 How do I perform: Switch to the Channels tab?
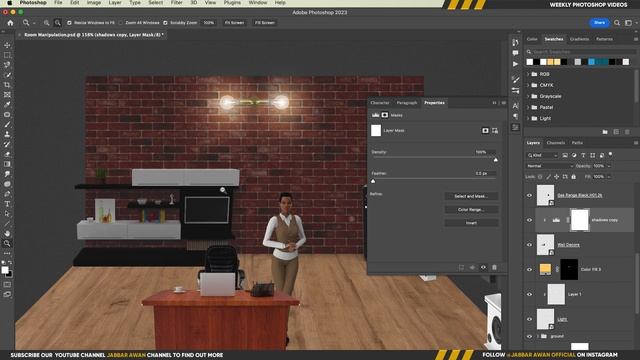click(x=556, y=143)
